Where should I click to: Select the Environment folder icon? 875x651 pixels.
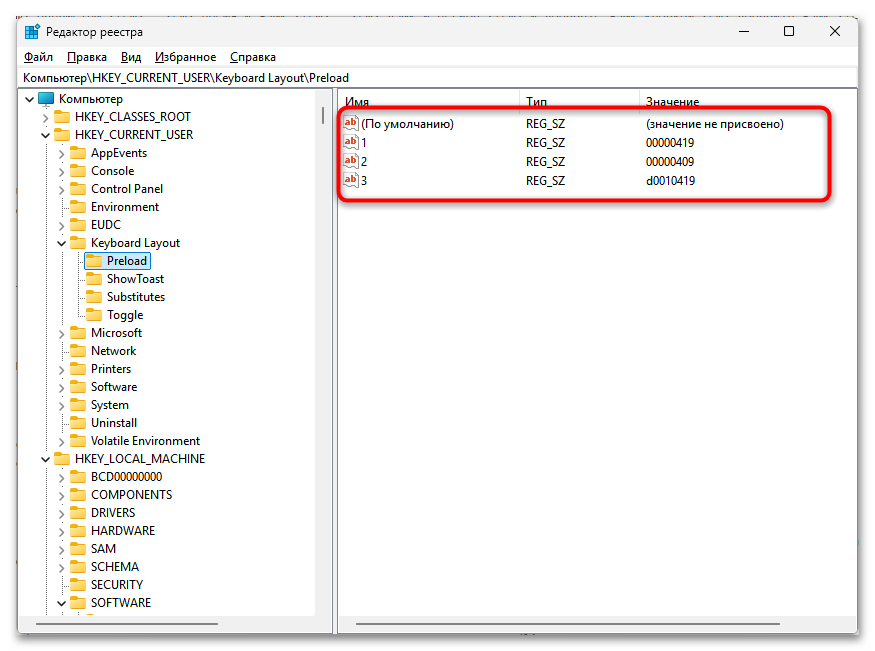(78, 206)
